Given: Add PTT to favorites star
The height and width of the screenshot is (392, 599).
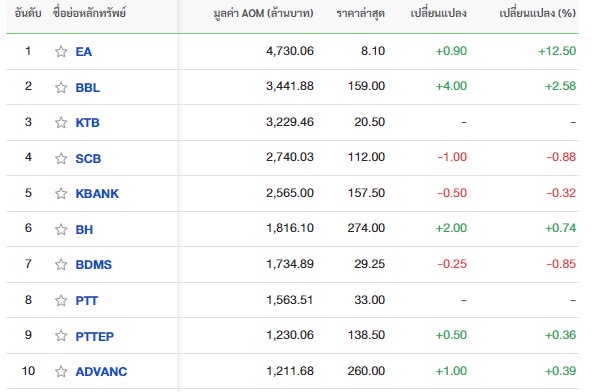Looking at the screenshot, I should click(x=61, y=300).
